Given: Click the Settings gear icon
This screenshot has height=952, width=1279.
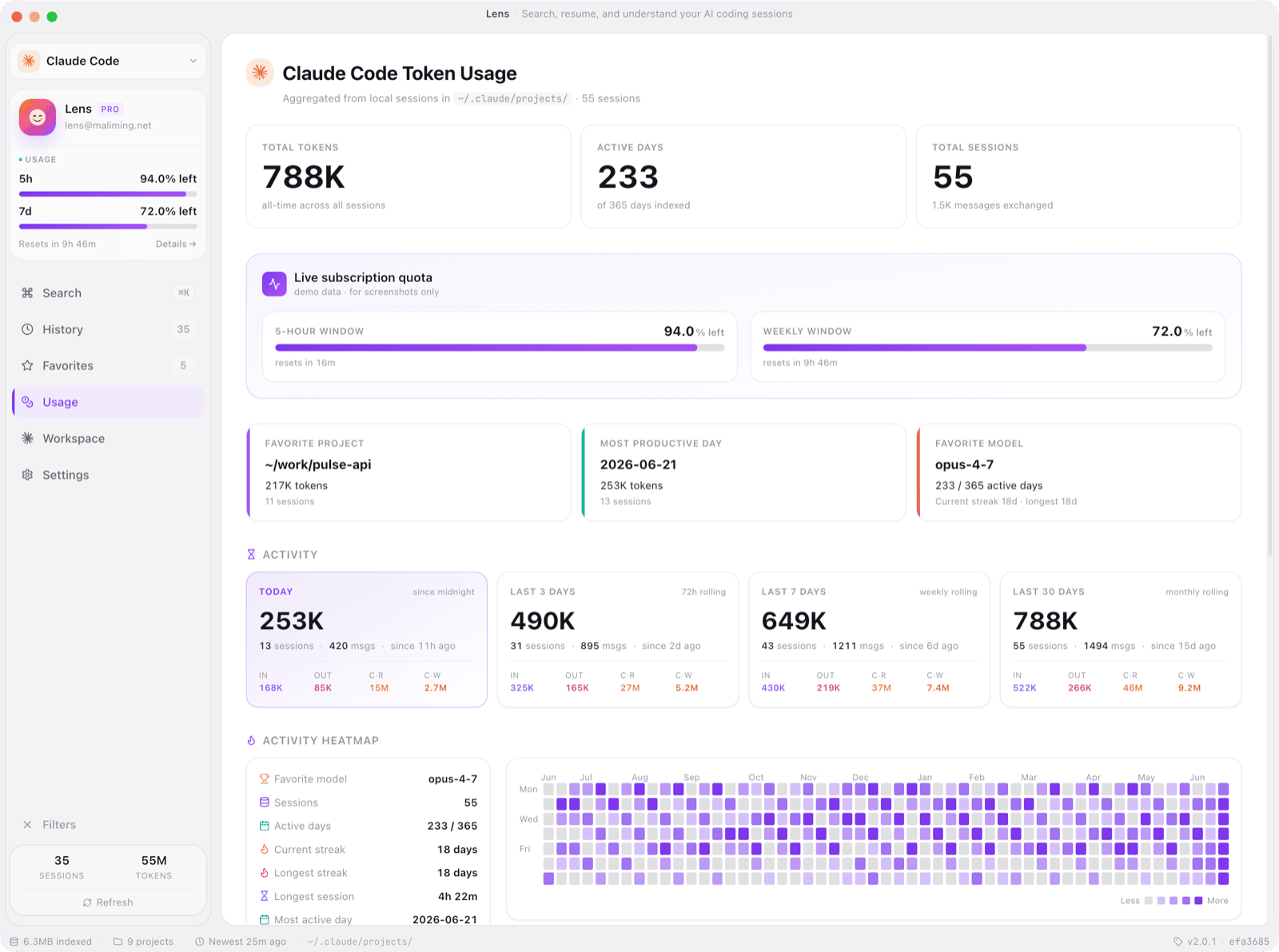Looking at the screenshot, I should 27,475.
